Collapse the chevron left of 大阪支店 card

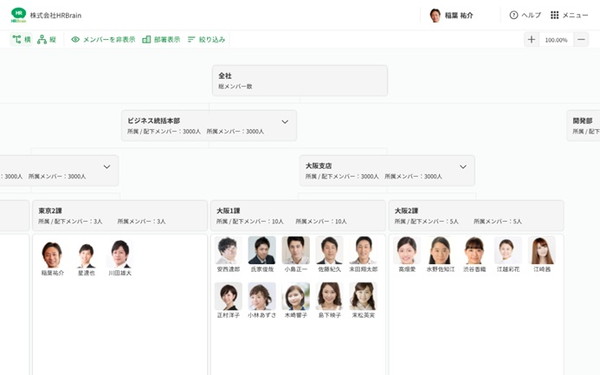[107, 167]
